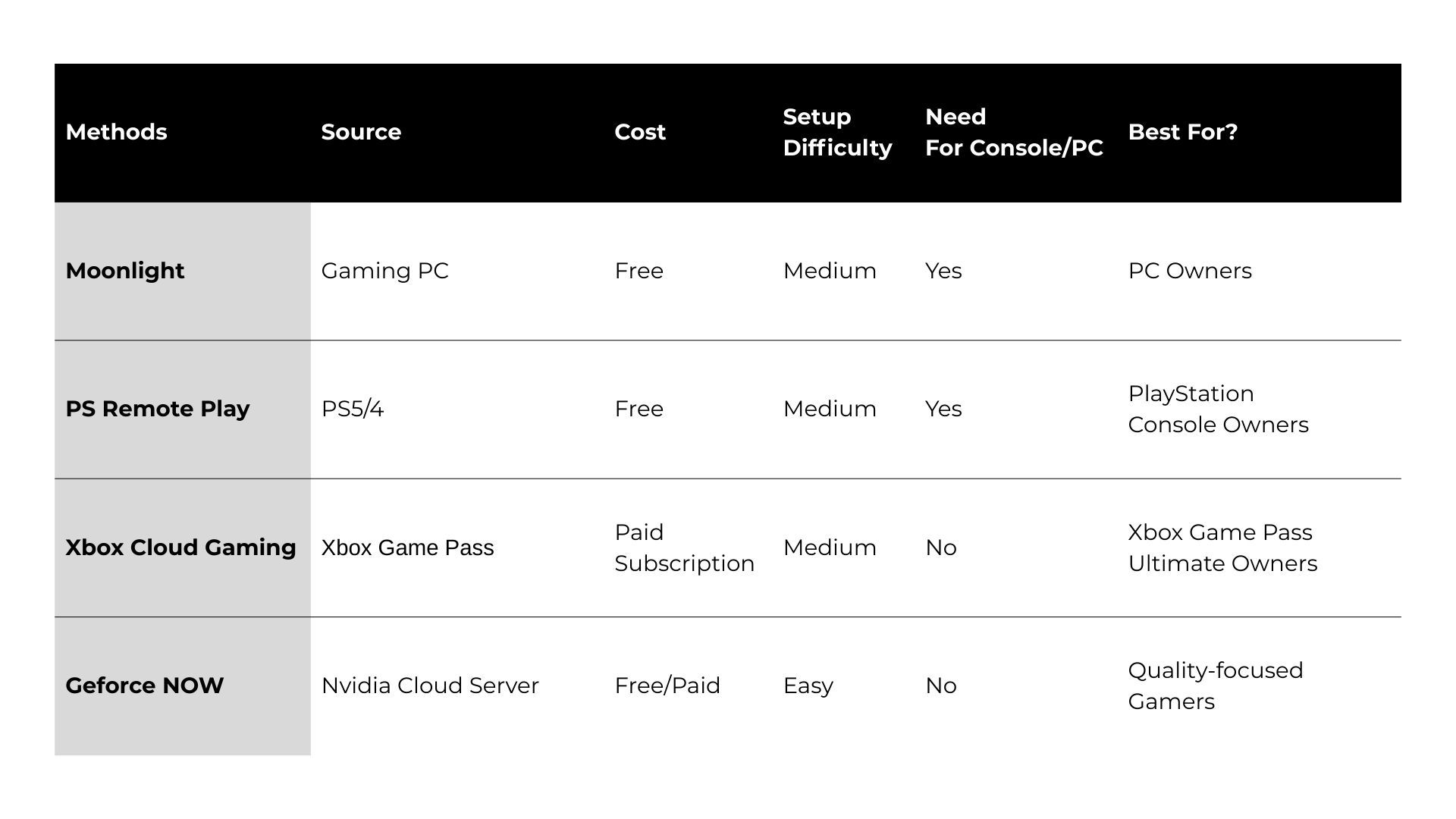
Task: Click the Quality-focused Gamers cell
Action: 1215,686
